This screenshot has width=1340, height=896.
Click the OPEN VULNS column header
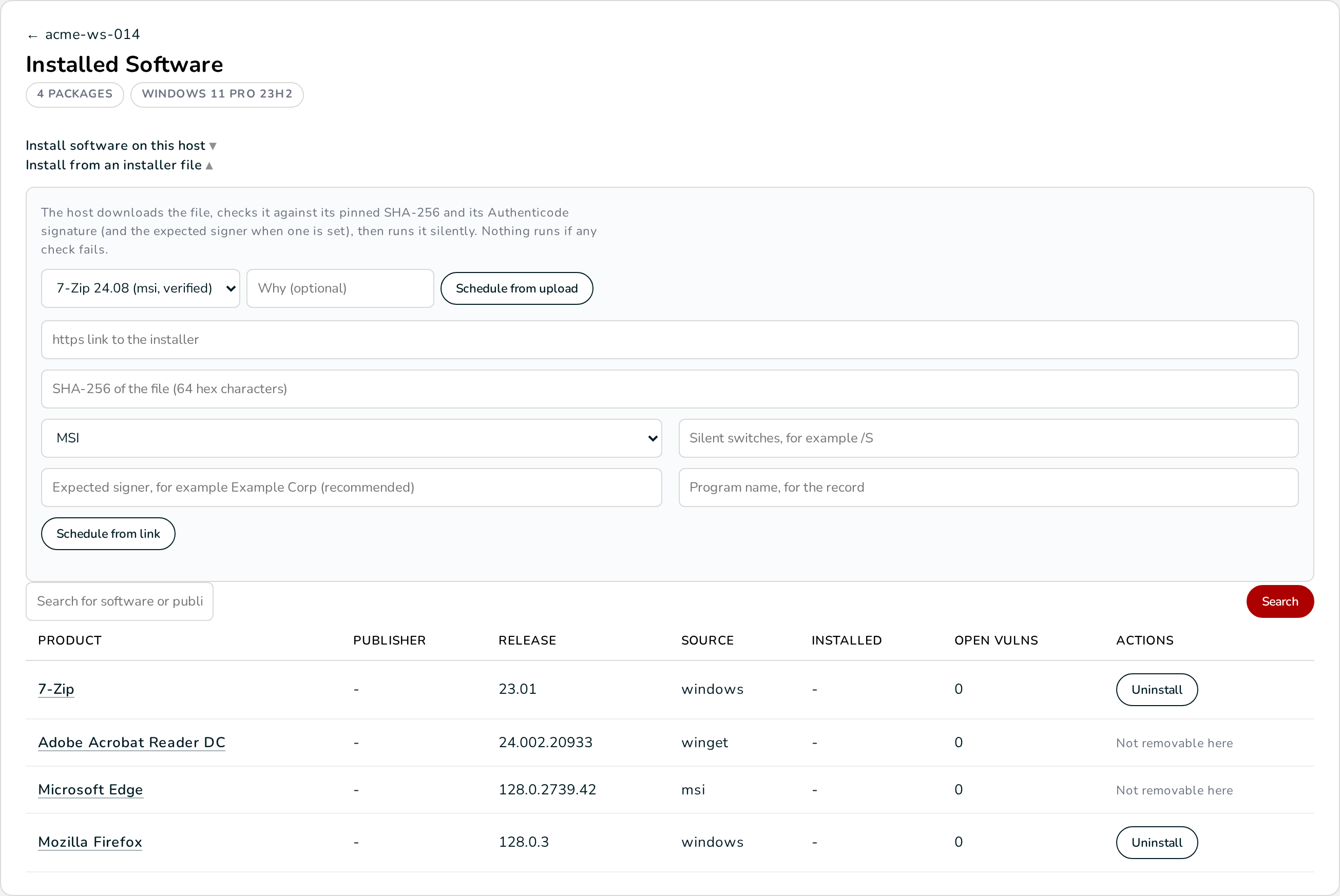click(x=996, y=640)
